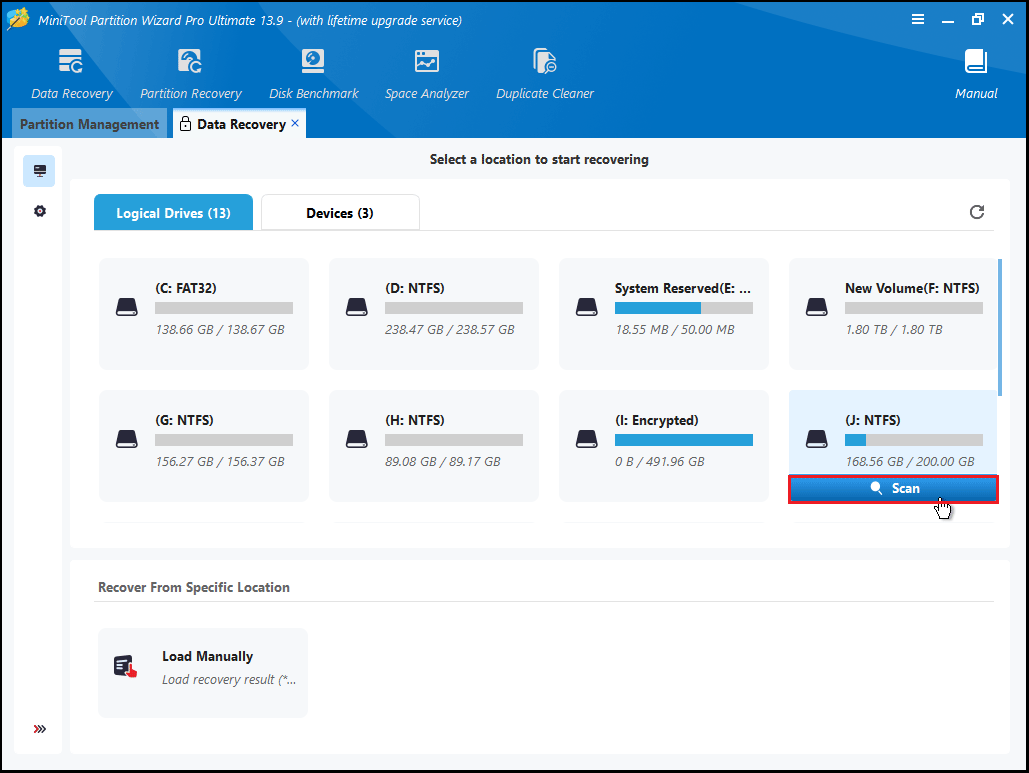Click the refresh drives icon
Viewport: 1029px width, 773px height.
pos(976,212)
